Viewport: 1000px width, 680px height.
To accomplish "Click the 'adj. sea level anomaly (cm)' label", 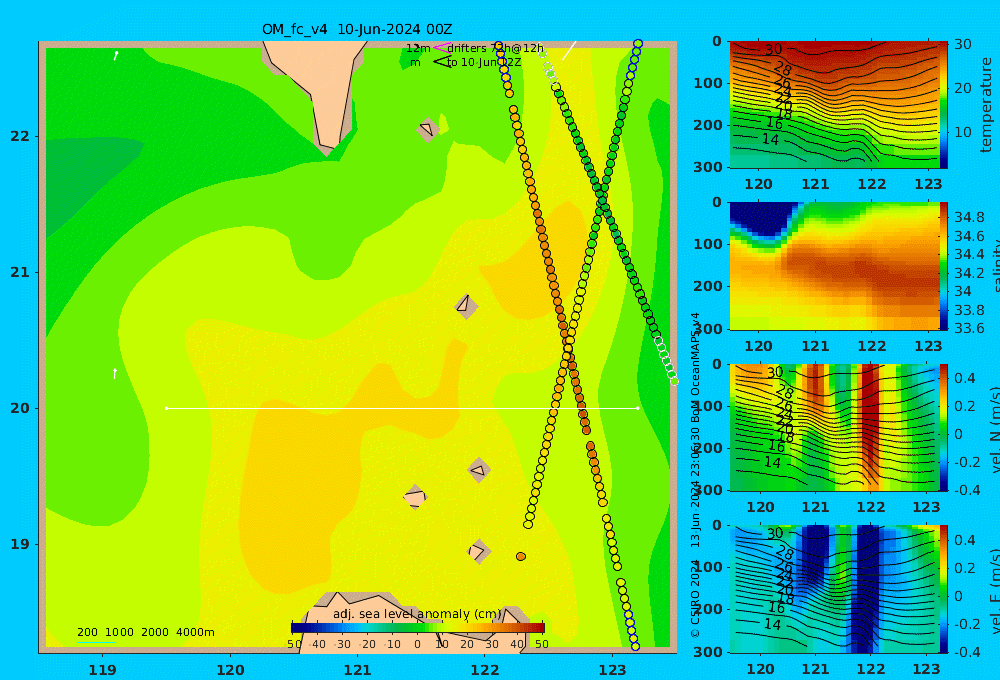I will point(417,614).
